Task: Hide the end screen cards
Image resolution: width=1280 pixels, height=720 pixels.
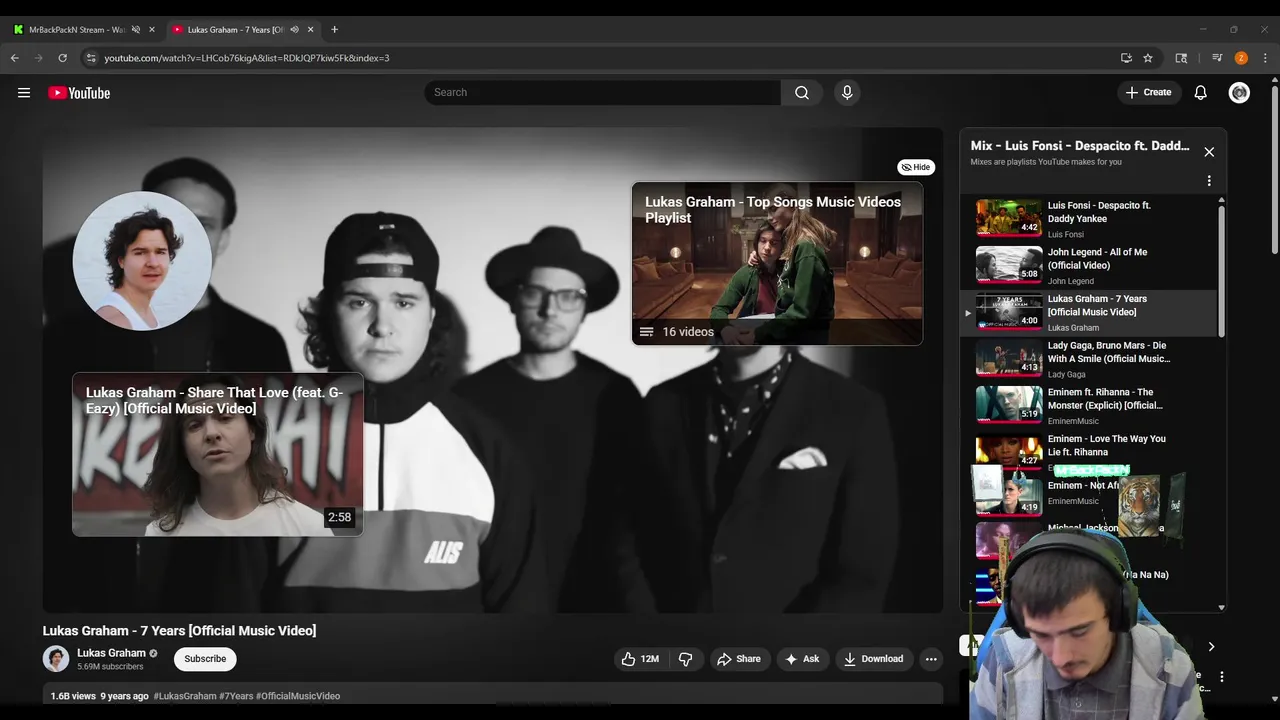Action: click(916, 167)
